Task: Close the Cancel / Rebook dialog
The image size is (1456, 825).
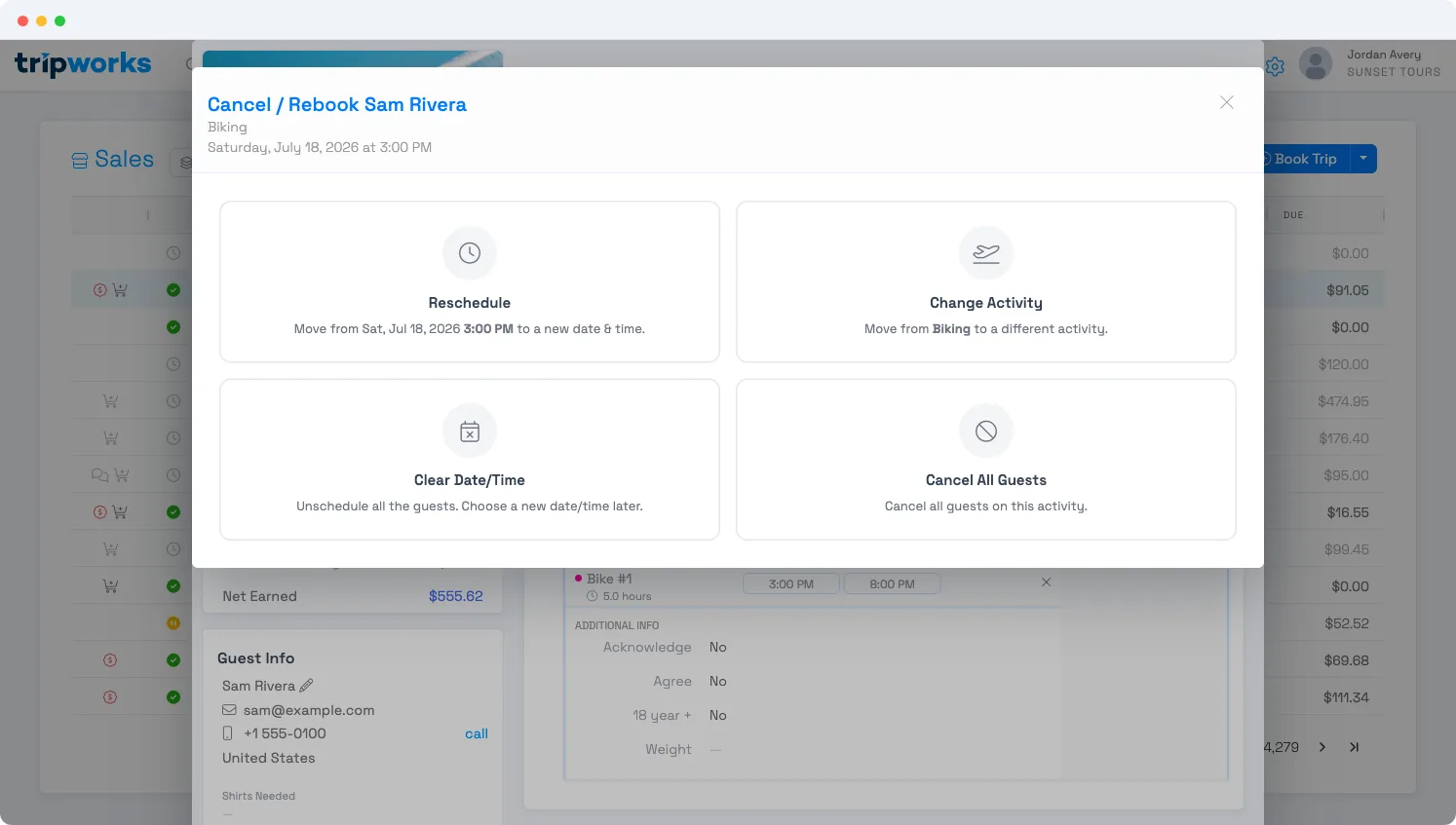Action: [x=1227, y=102]
